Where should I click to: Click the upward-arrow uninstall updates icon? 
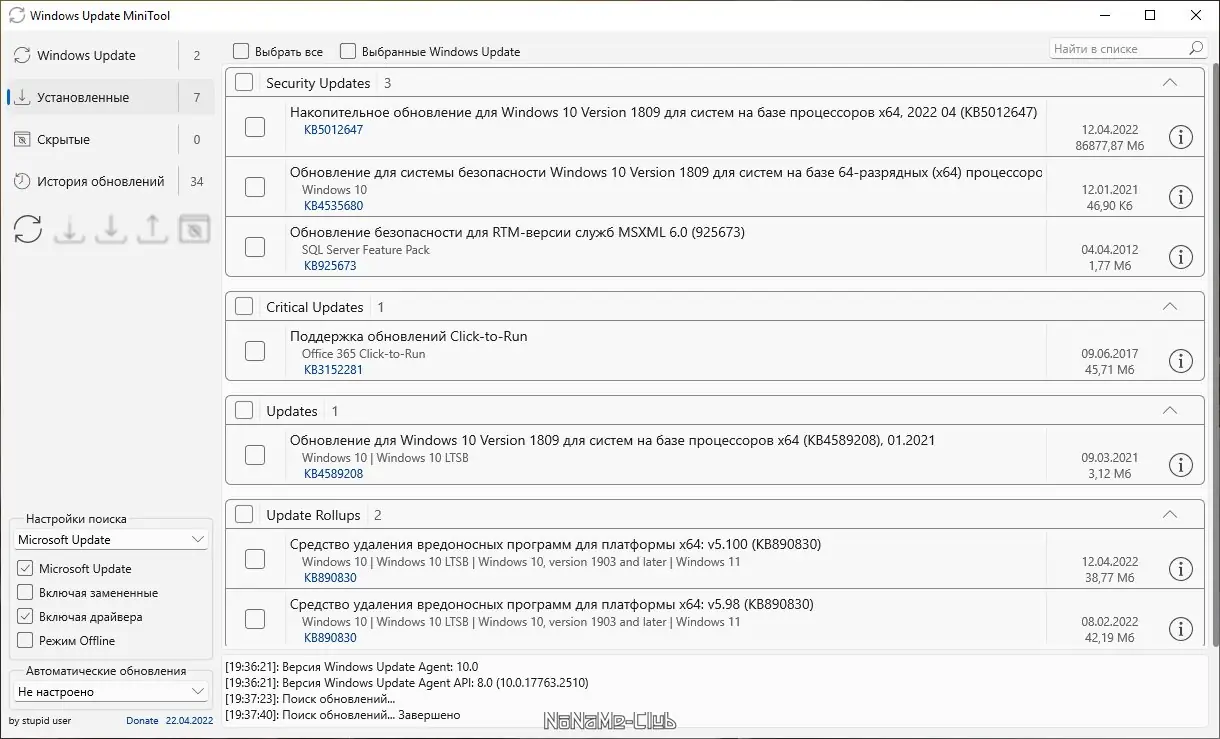(152, 229)
